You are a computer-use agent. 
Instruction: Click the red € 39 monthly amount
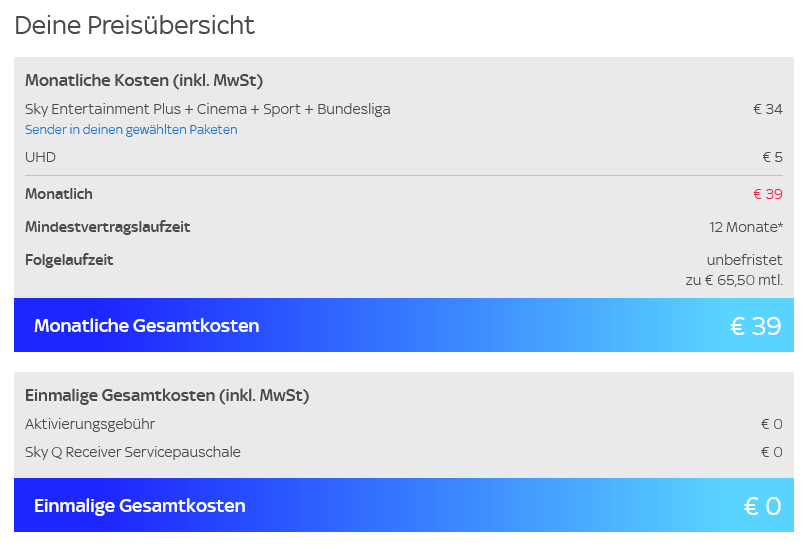click(768, 194)
